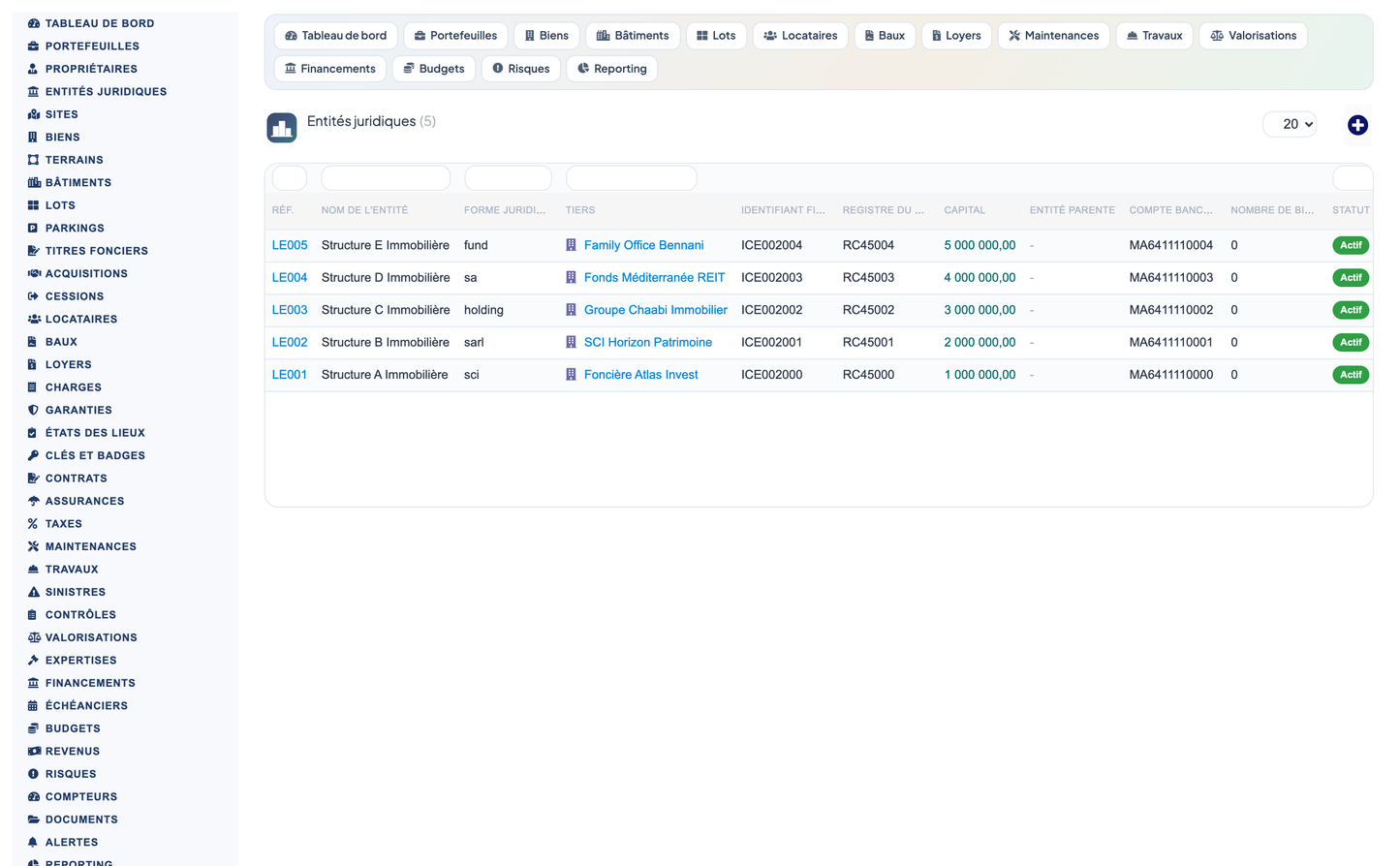Image resolution: width=1400 pixels, height=866 pixels.
Task: Click building icon beside Family Office Bennani
Action: click(x=571, y=245)
